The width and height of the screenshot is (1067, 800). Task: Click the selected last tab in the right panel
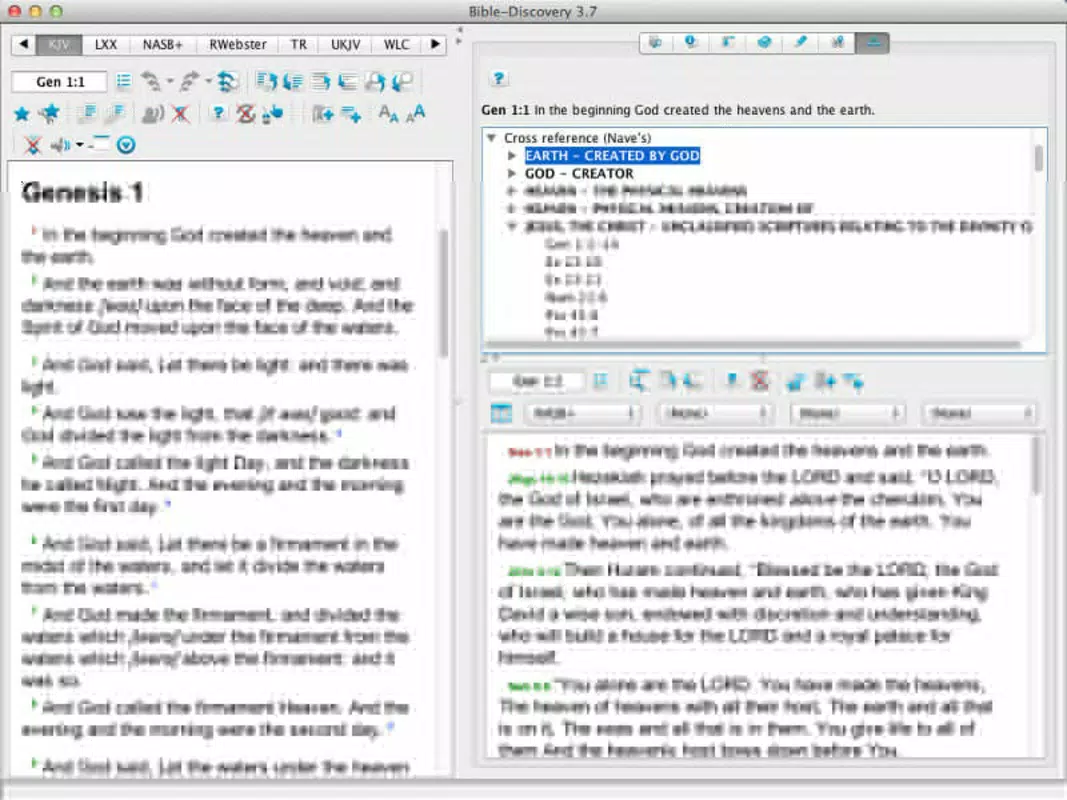[873, 43]
